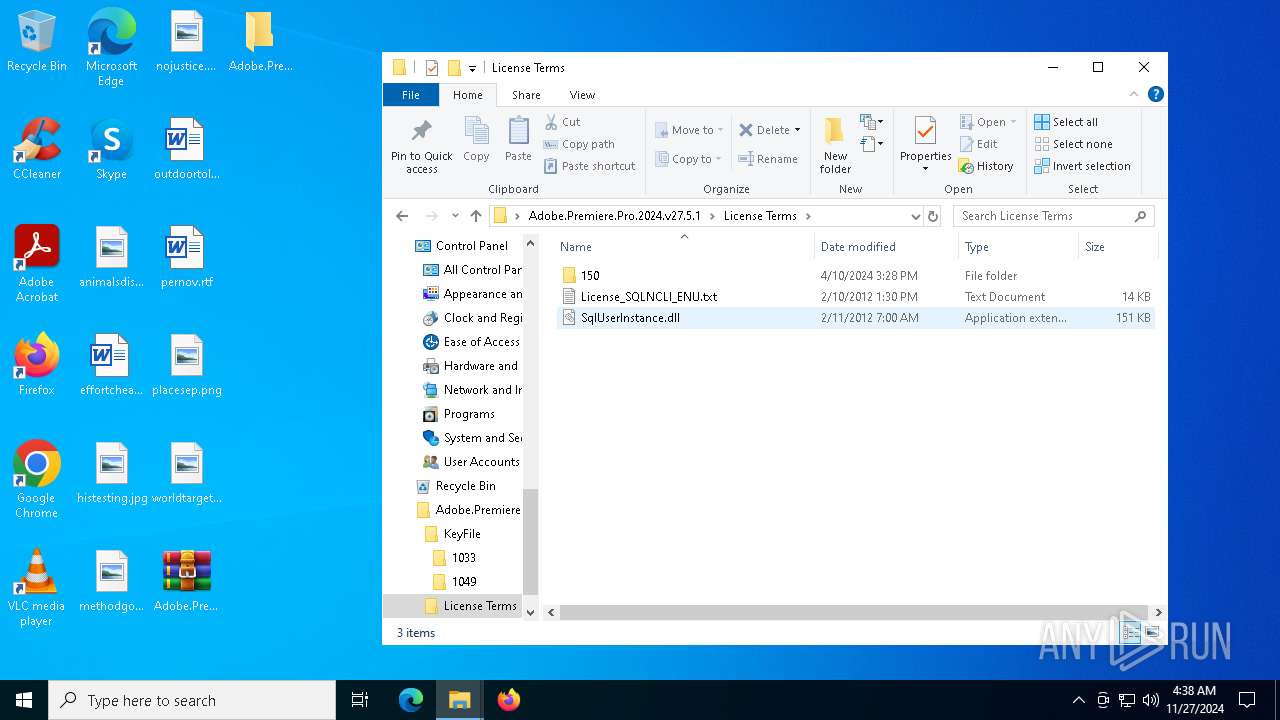Screen dimensions: 1280x720
Task: Click Copy path in ribbon
Action: coord(579,144)
